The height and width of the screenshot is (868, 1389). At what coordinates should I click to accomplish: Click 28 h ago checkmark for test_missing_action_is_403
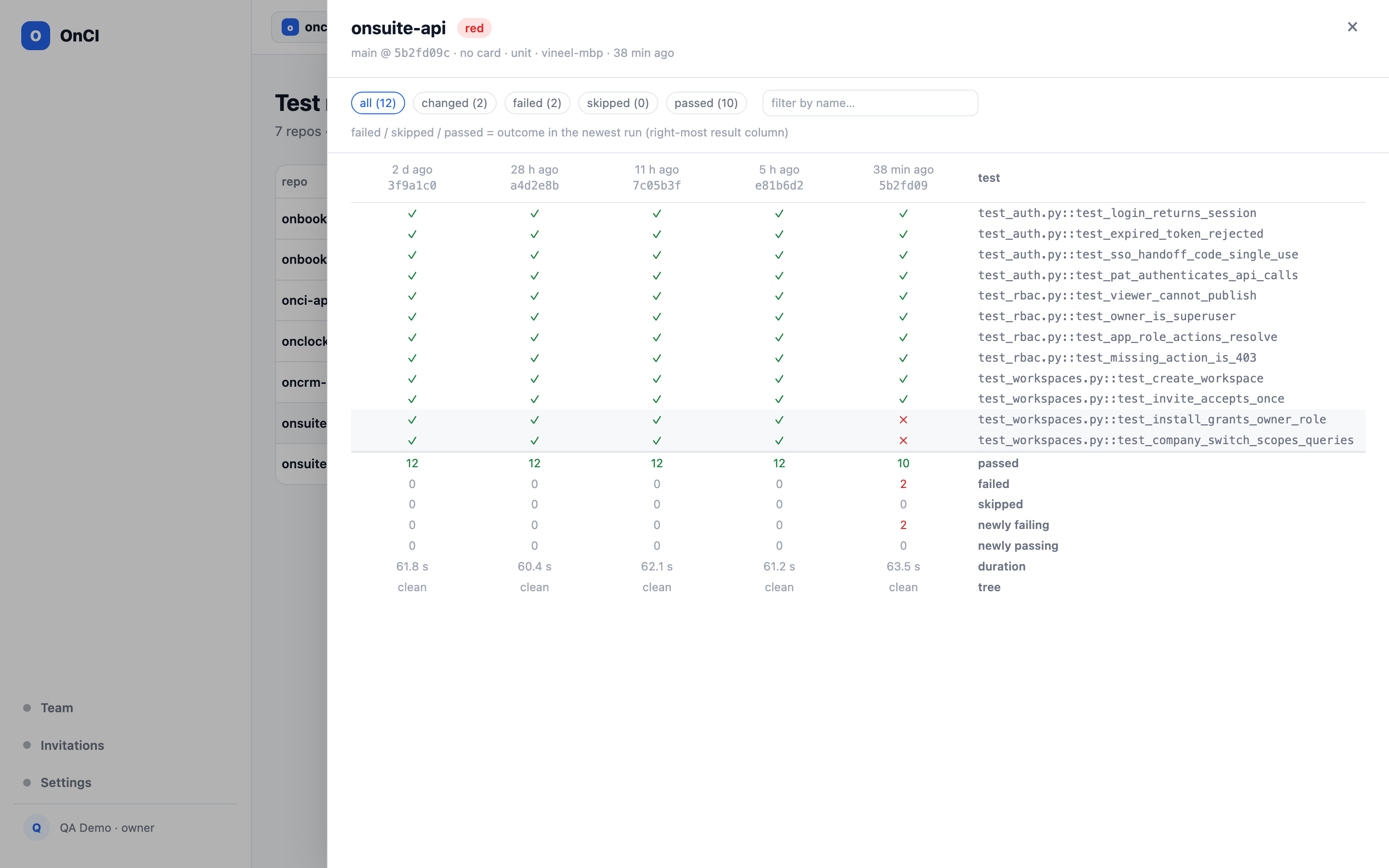coord(534,358)
